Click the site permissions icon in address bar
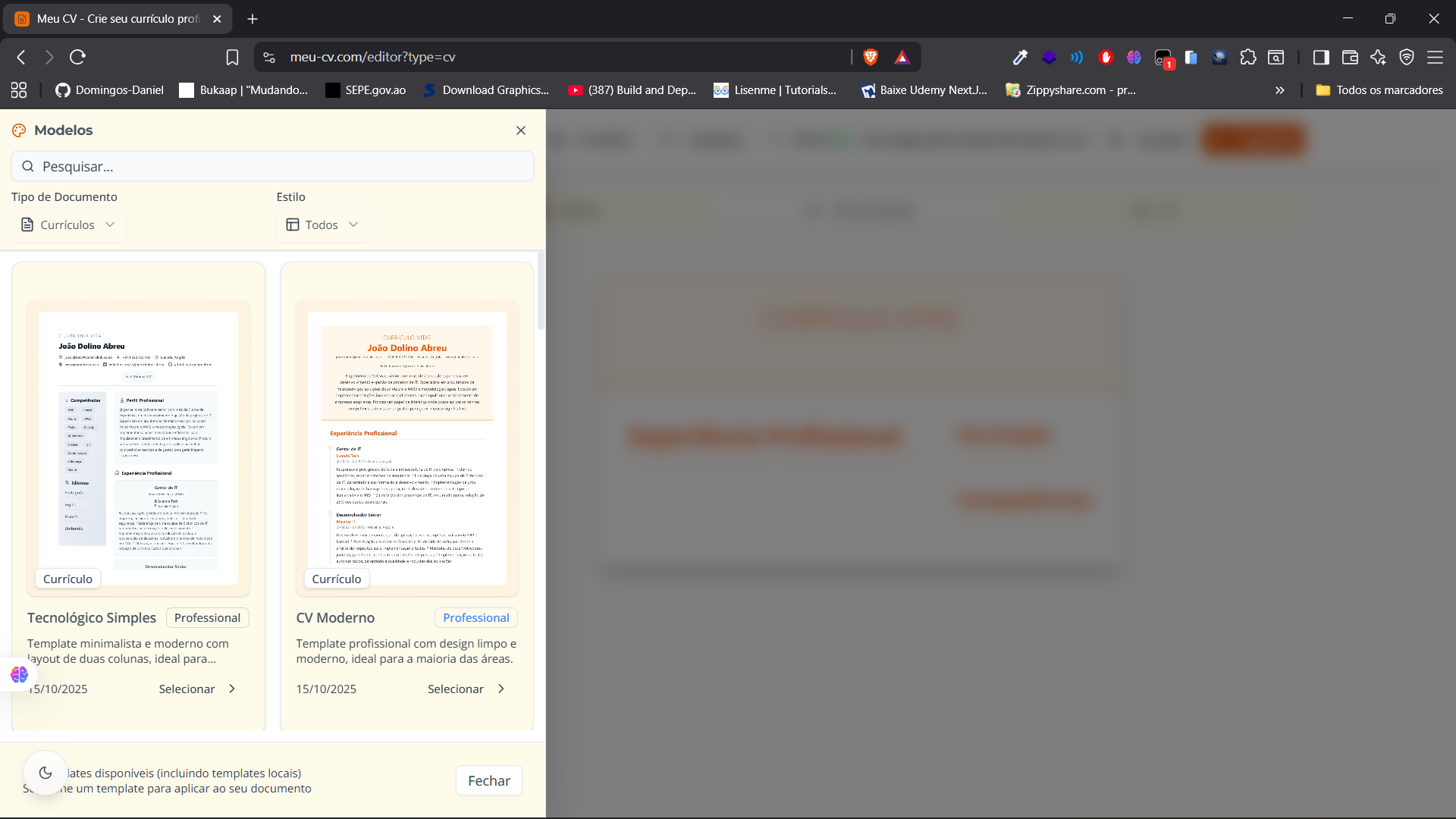This screenshot has width=1456, height=819. click(x=267, y=57)
